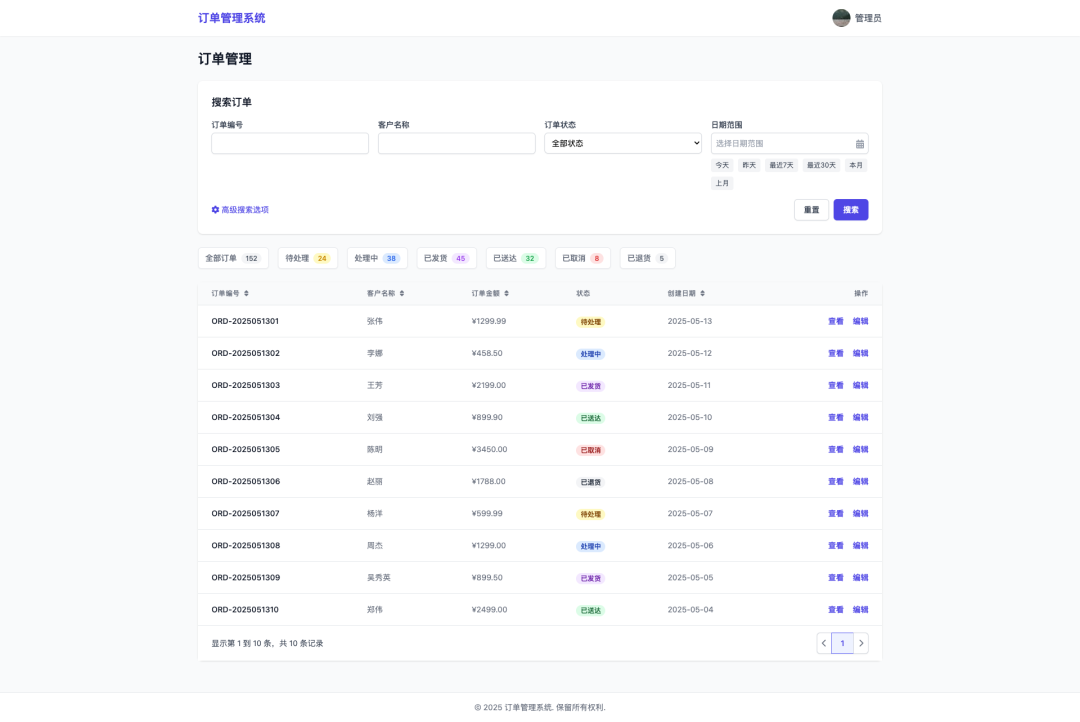
Task: Sort by 订单编号 column arrow icon
Action: (247, 293)
